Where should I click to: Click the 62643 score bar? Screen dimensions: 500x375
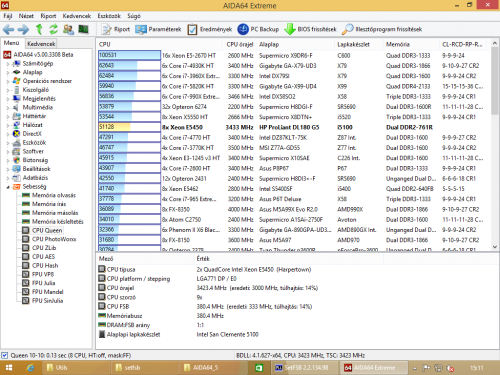click(129, 66)
